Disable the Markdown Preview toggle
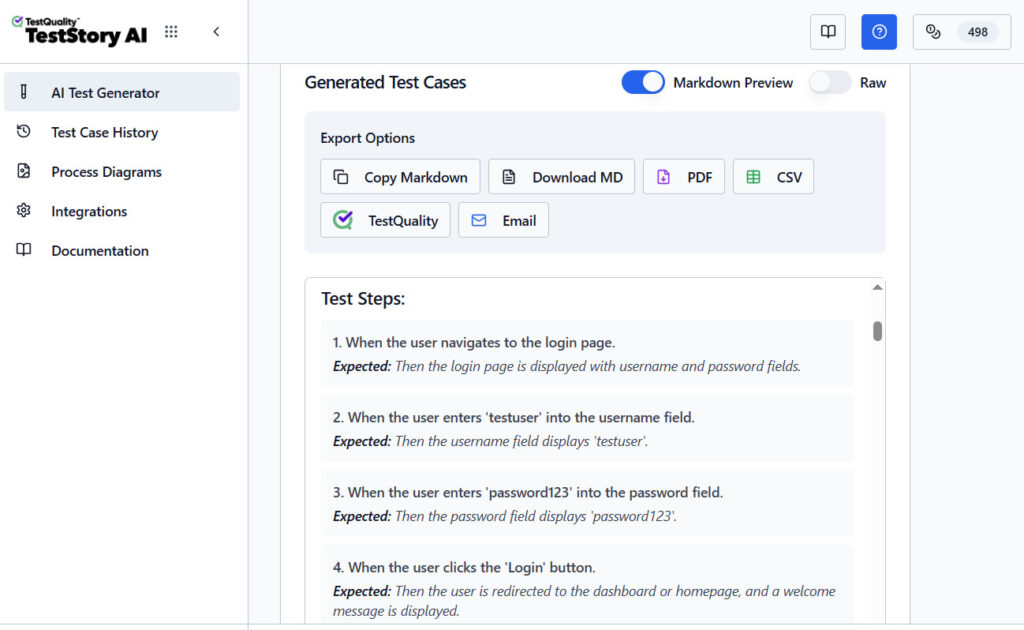Screen dimensions: 1024x630 point(643,83)
